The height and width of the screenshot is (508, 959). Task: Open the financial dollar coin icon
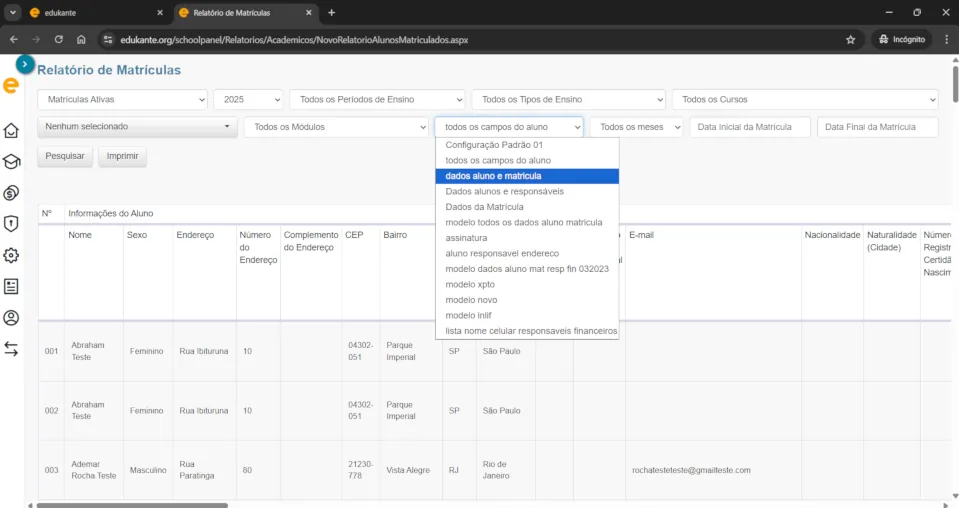point(11,193)
